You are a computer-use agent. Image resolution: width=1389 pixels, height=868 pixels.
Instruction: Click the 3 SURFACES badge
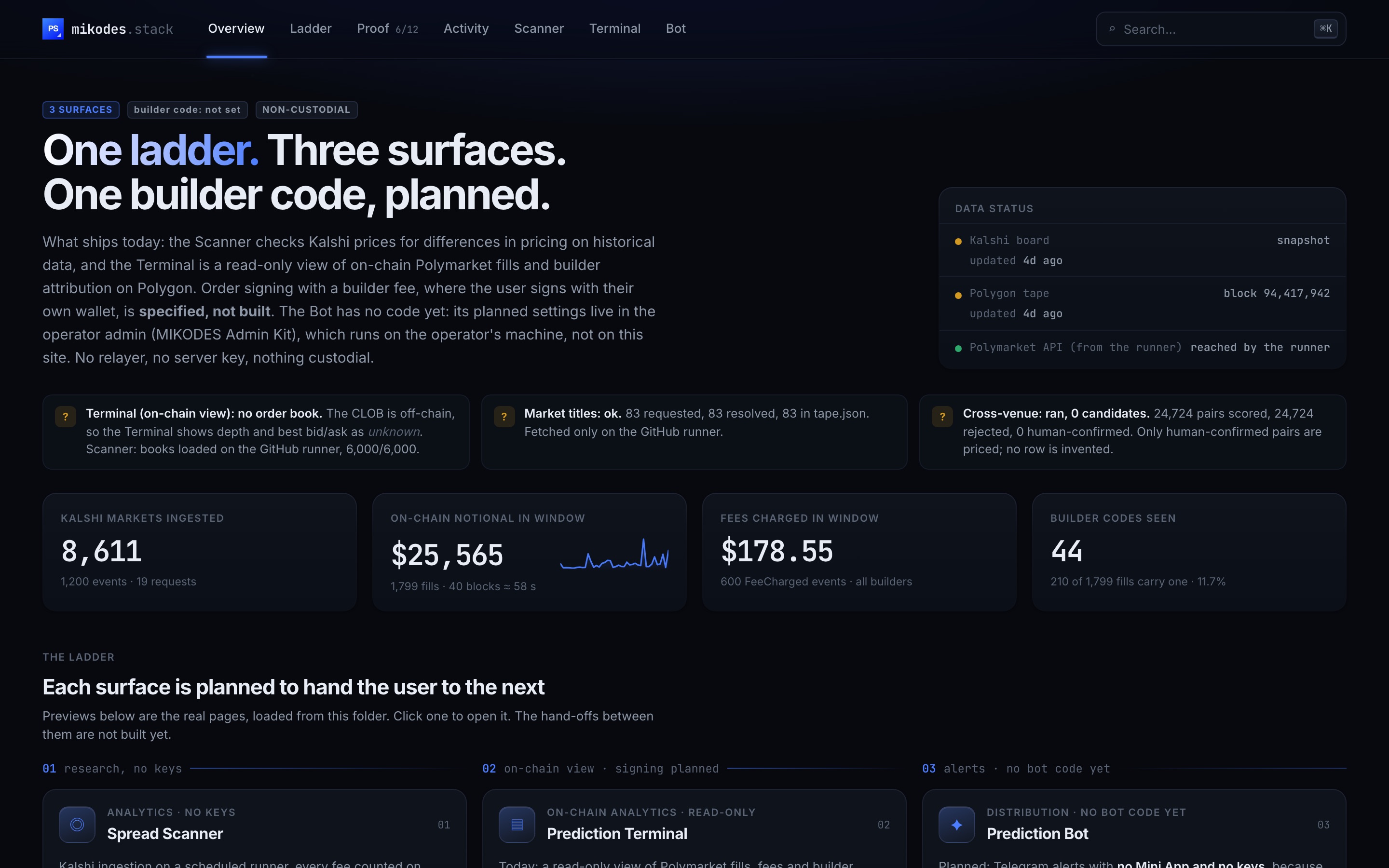(81, 109)
